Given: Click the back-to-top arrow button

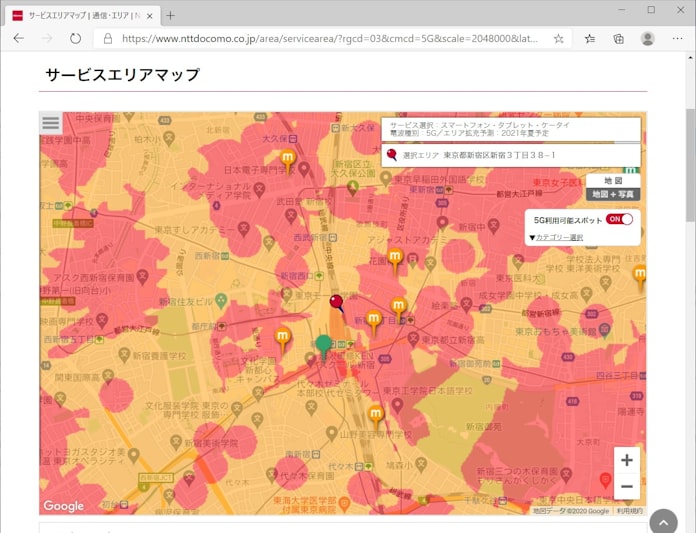Looking at the screenshot, I should coord(663,522).
